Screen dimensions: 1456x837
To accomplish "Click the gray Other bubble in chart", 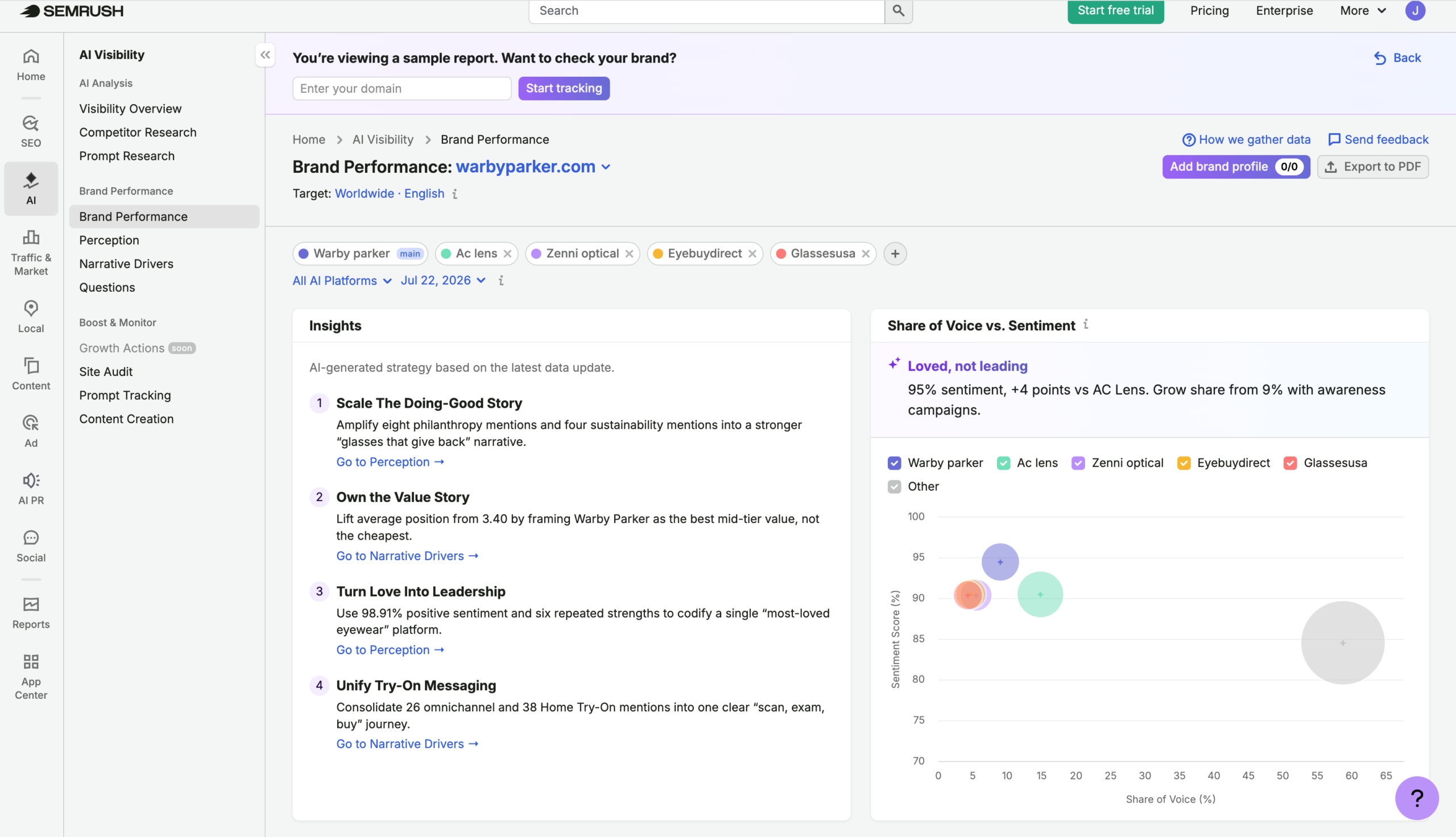I will point(1343,643).
